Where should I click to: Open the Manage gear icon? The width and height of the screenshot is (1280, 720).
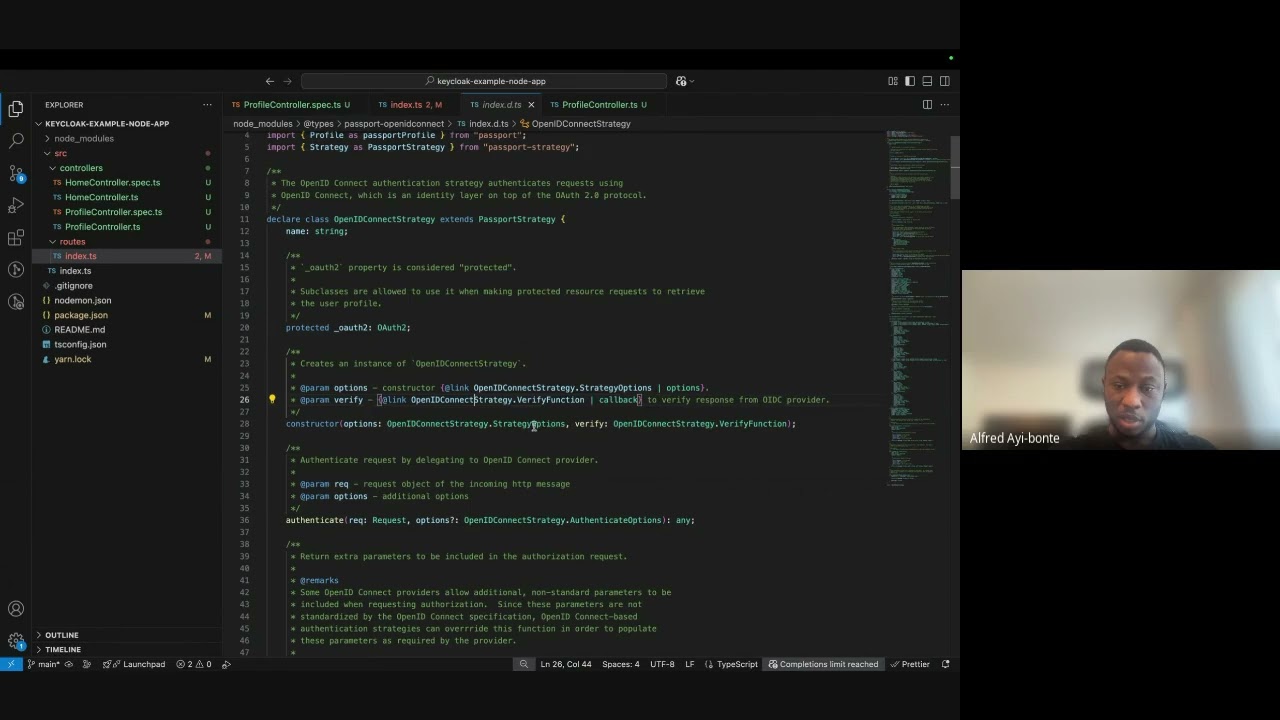pyautogui.click(x=16, y=641)
